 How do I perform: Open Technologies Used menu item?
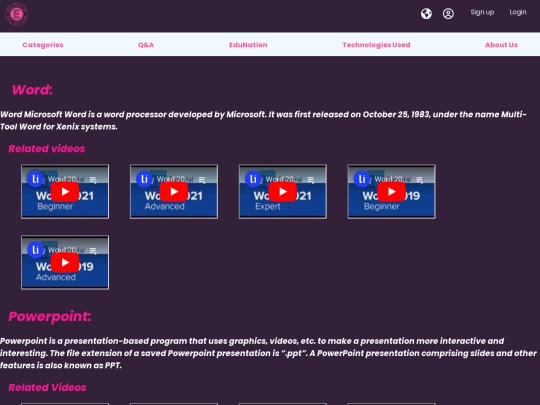point(376,45)
